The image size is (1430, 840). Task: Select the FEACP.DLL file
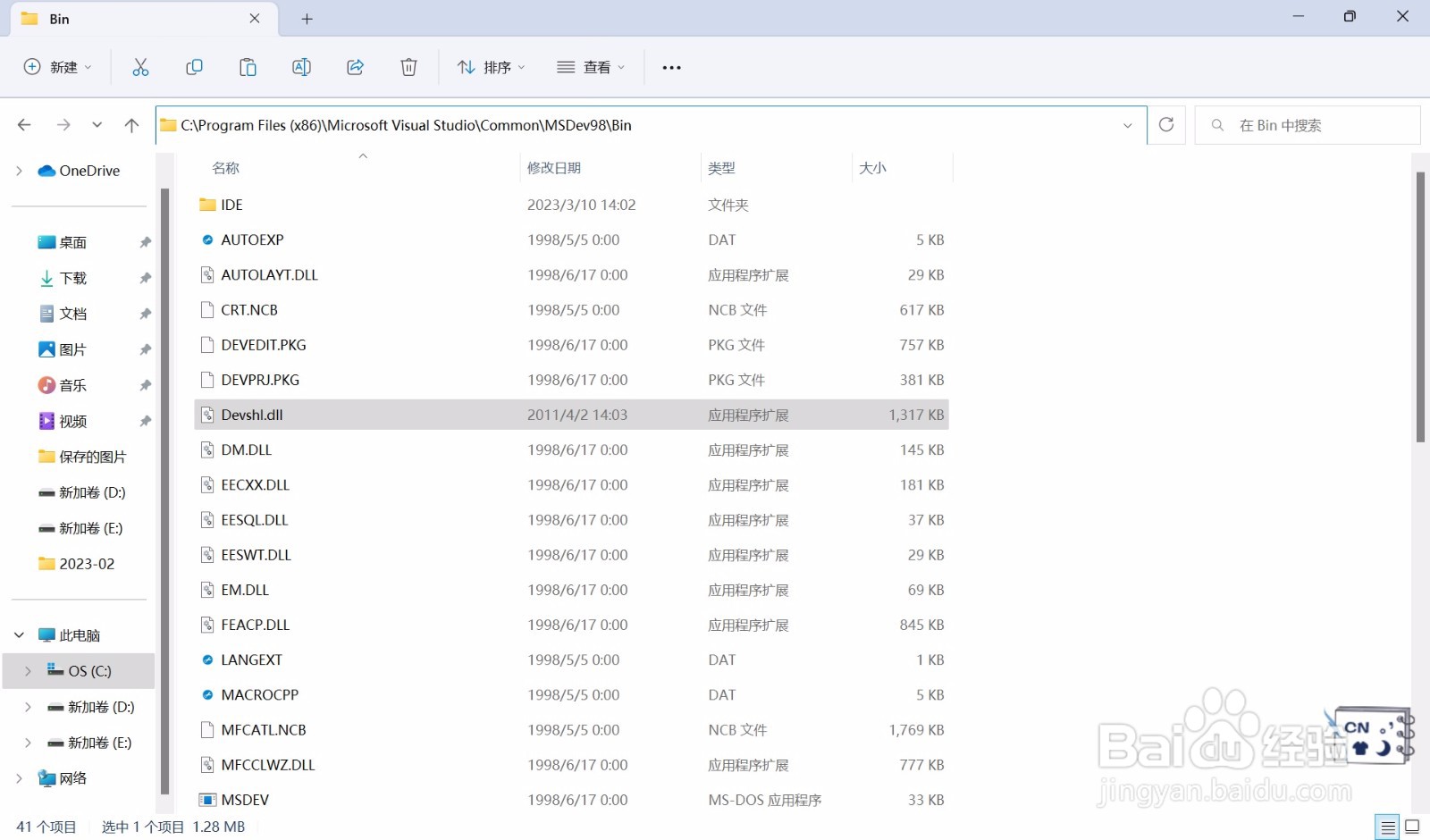click(571, 625)
